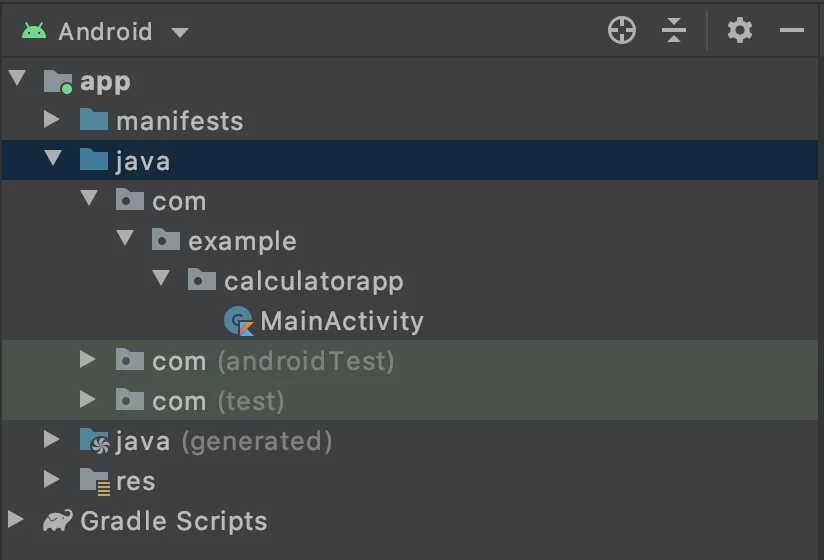The image size is (824, 560).
Task: Collapse the app module node
Action: (17, 78)
